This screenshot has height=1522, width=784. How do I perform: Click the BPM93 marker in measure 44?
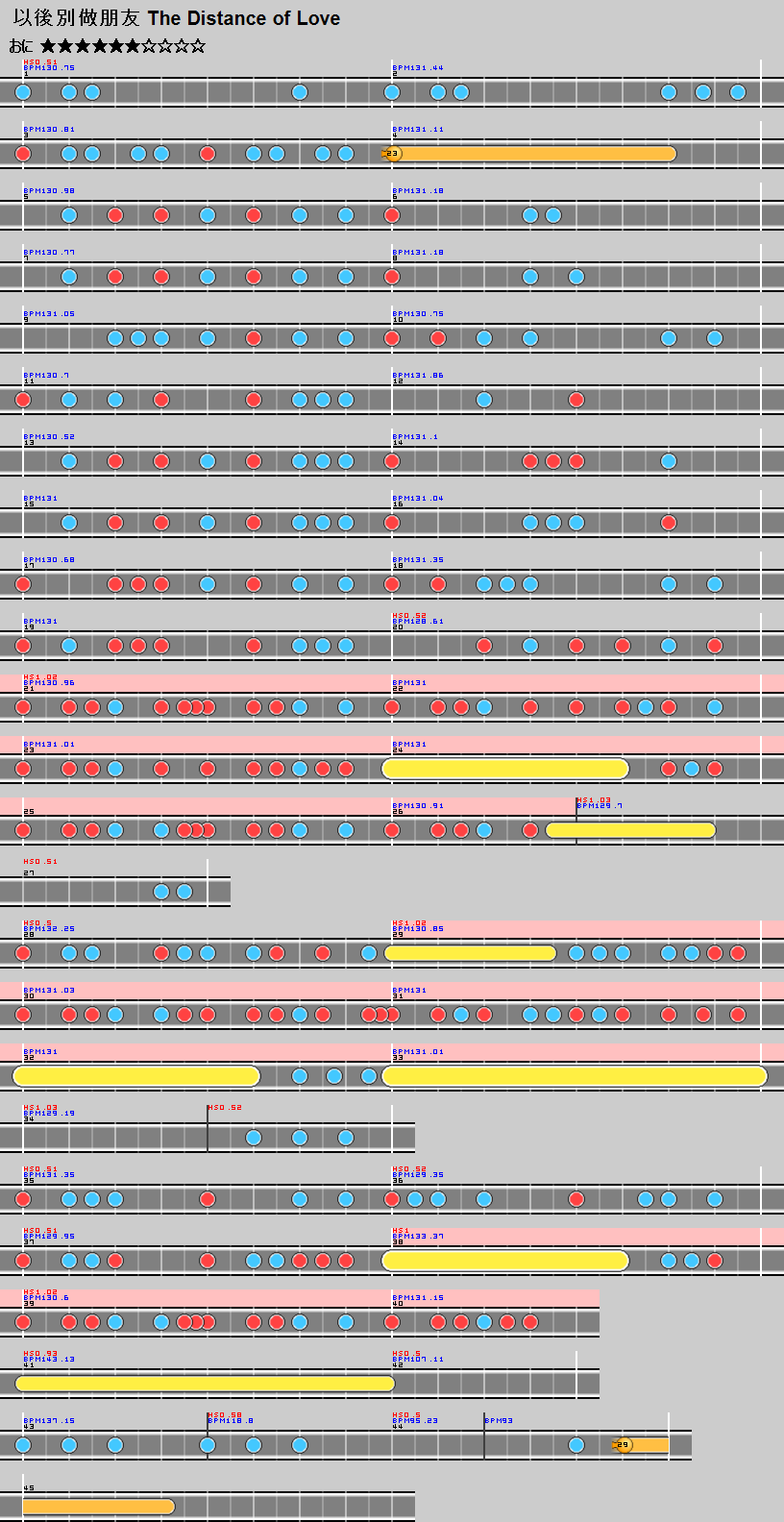point(499,1420)
